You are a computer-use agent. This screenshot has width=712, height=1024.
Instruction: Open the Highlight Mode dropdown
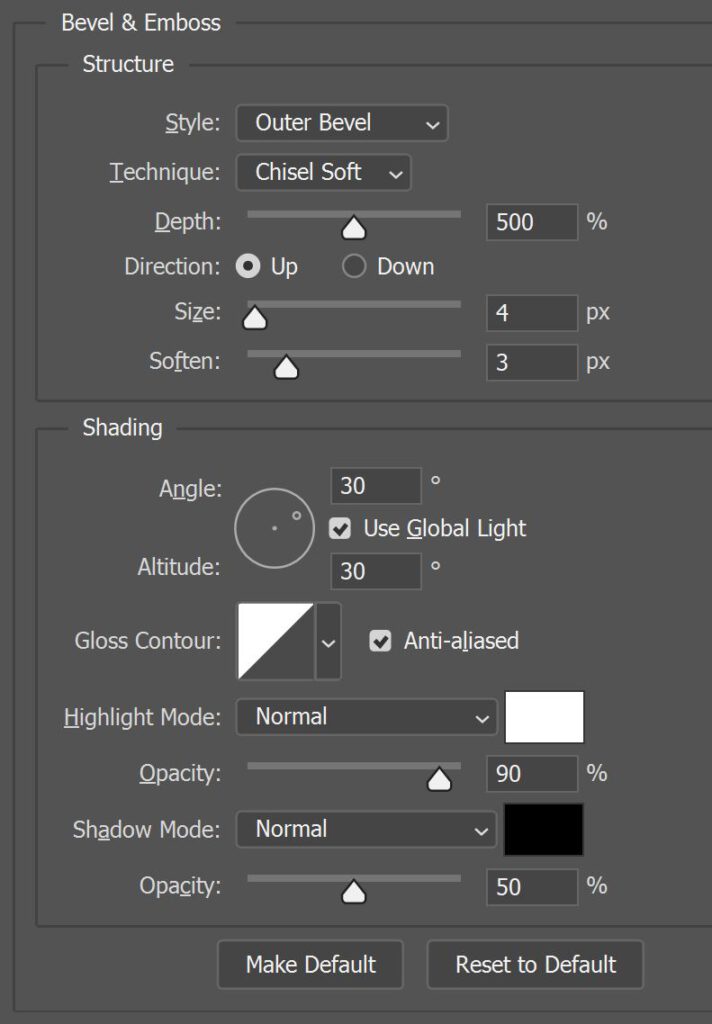click(x=366, y=717)
